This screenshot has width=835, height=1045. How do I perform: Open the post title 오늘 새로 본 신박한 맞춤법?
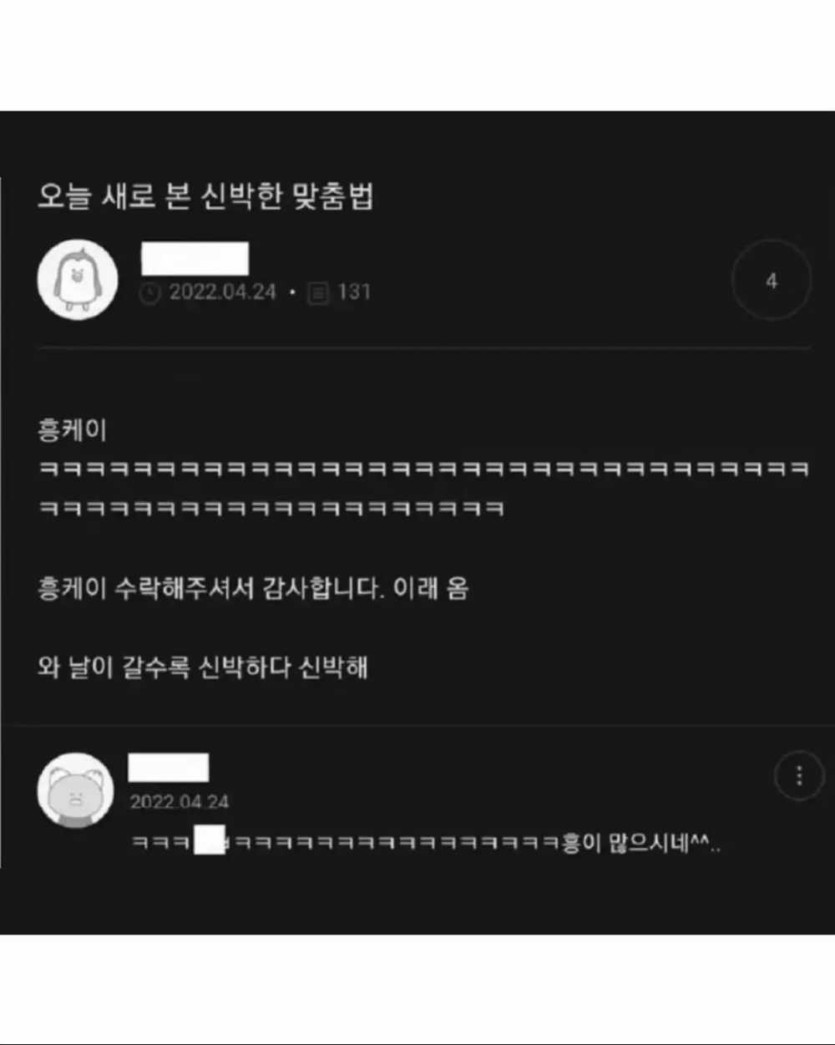pyautogui.click(x=205, y=195)
